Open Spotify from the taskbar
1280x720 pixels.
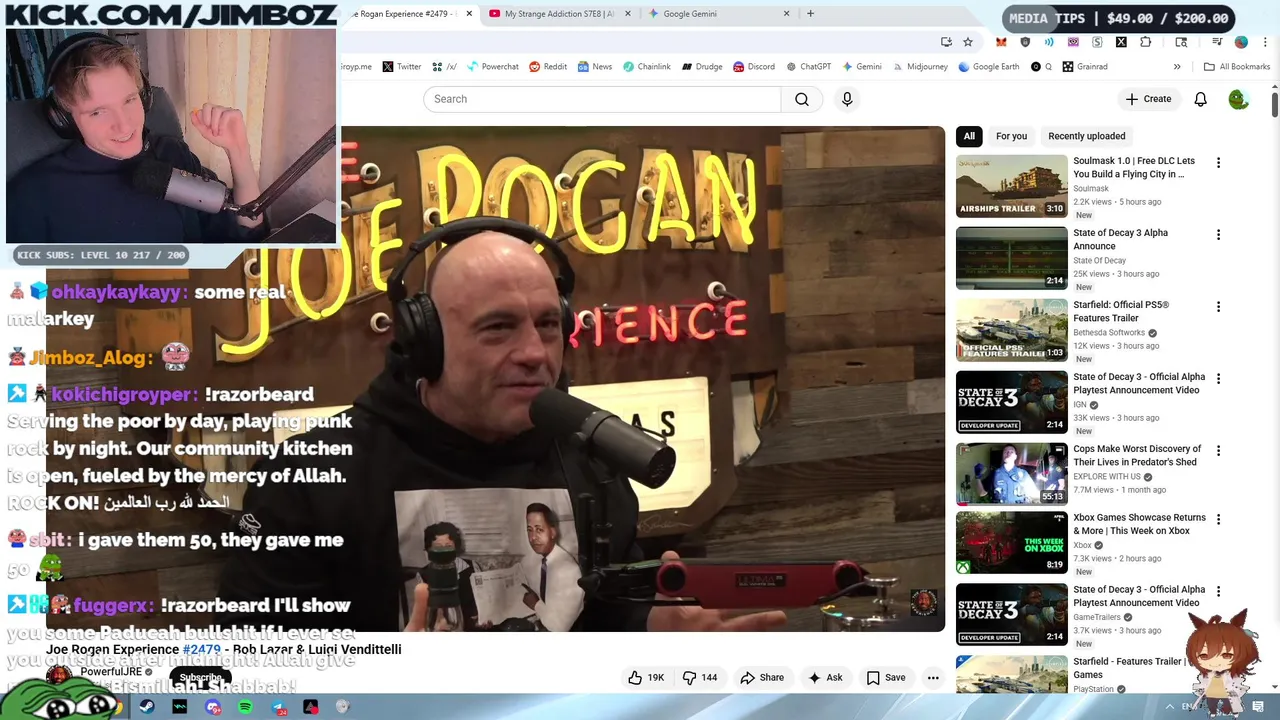(245, 707)
